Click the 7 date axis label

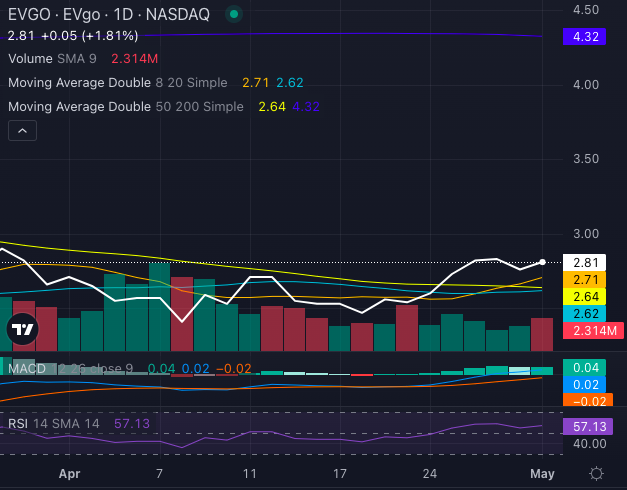point(160,474)
